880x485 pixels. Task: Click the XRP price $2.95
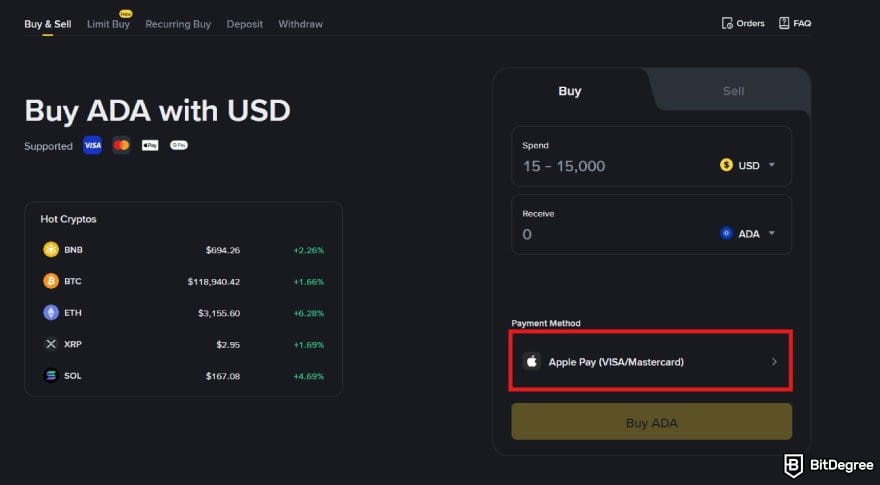pos(228,345)
